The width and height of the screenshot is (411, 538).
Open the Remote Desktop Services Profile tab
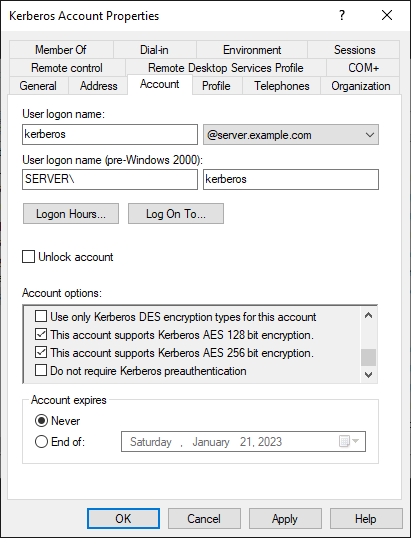[226, 68]
